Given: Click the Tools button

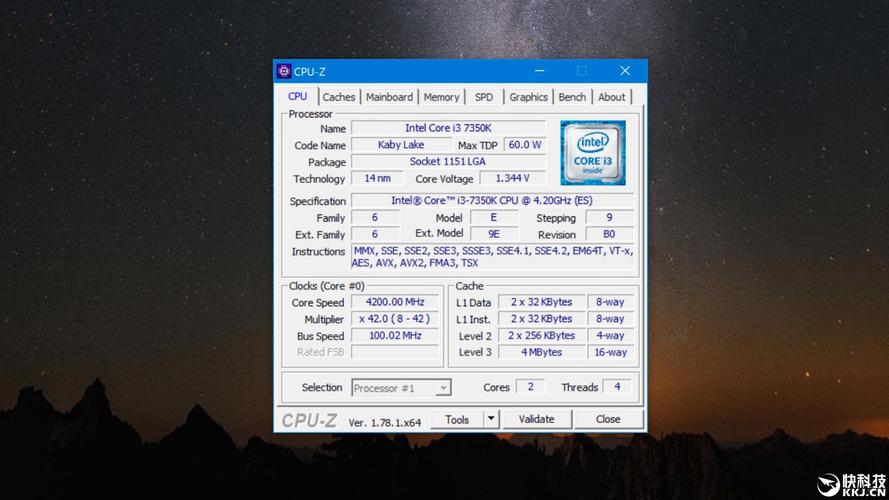Looking at the screenshot, I should [457, 420].
